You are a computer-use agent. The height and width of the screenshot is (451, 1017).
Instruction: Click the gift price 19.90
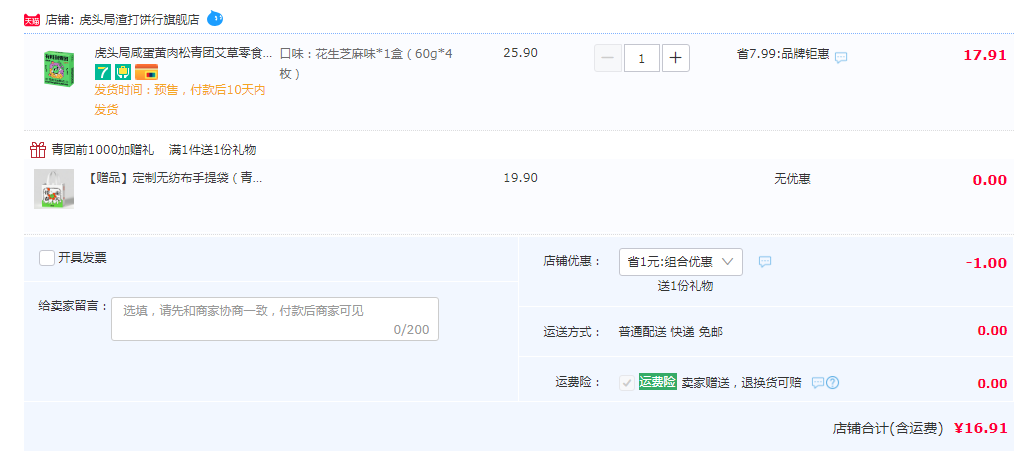point(520,178)
